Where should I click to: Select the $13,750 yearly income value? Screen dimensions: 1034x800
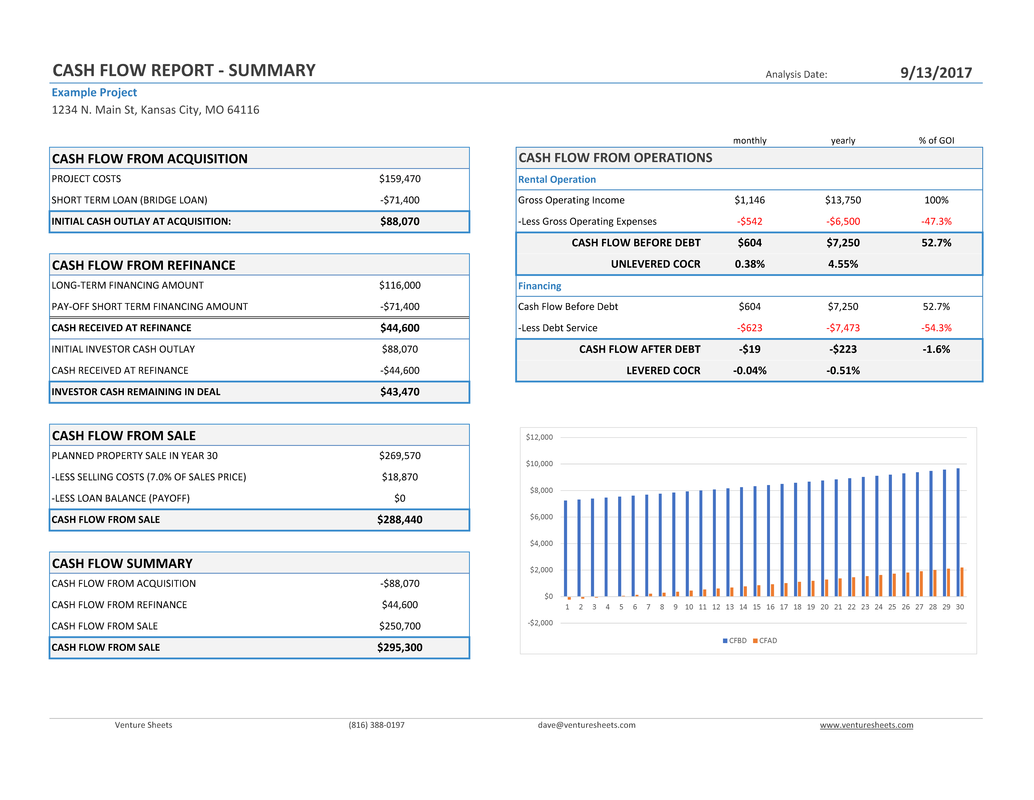843,200
